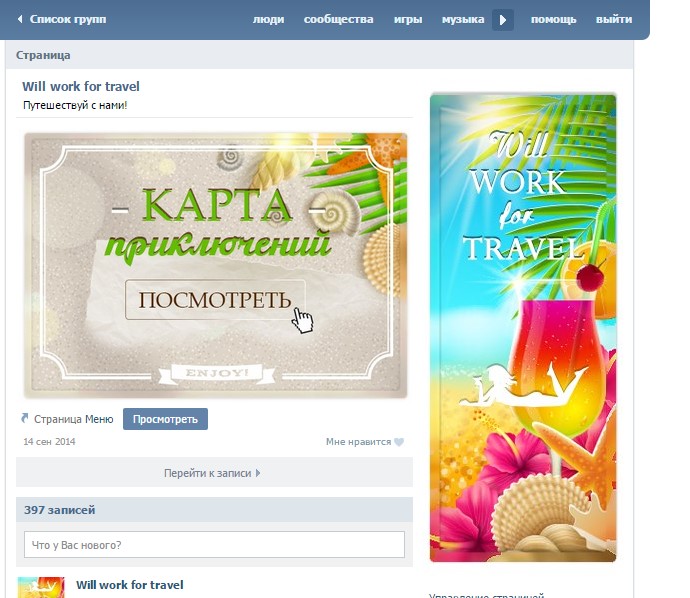Click the arrow next to Перейти к записи

pos(258,473)
